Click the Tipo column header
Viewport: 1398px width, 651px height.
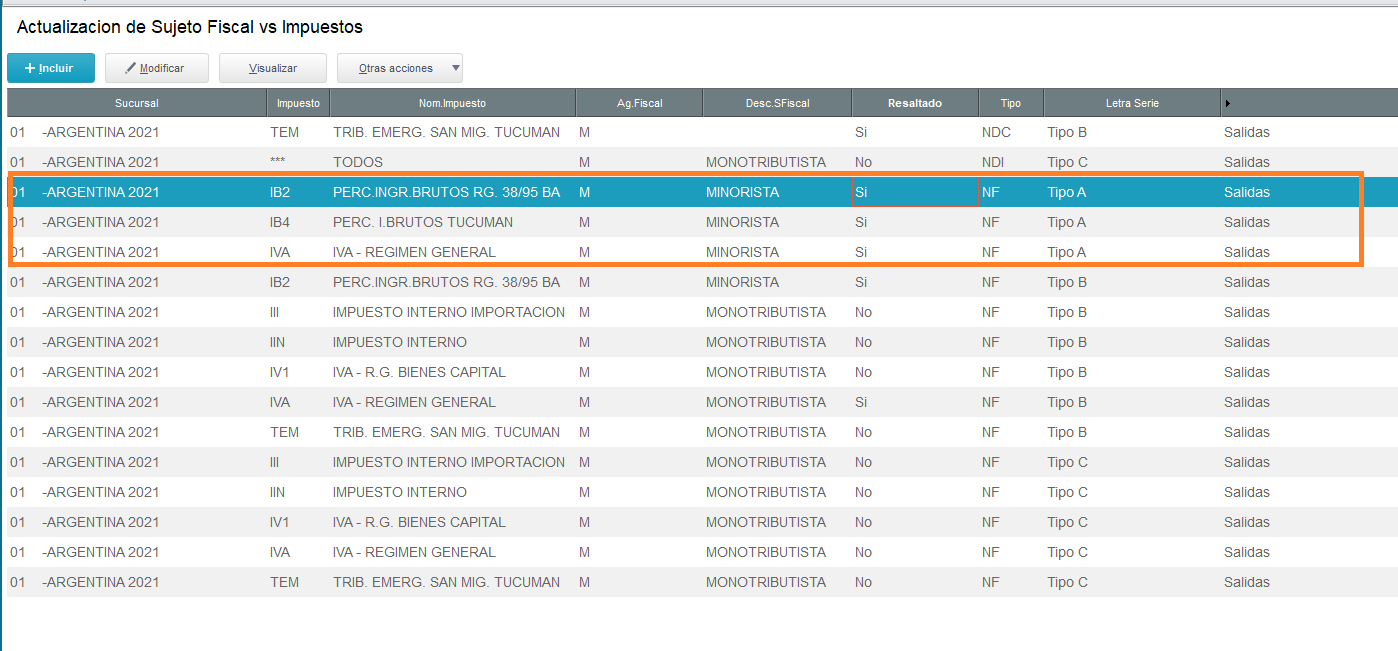tap(1011, 103)
